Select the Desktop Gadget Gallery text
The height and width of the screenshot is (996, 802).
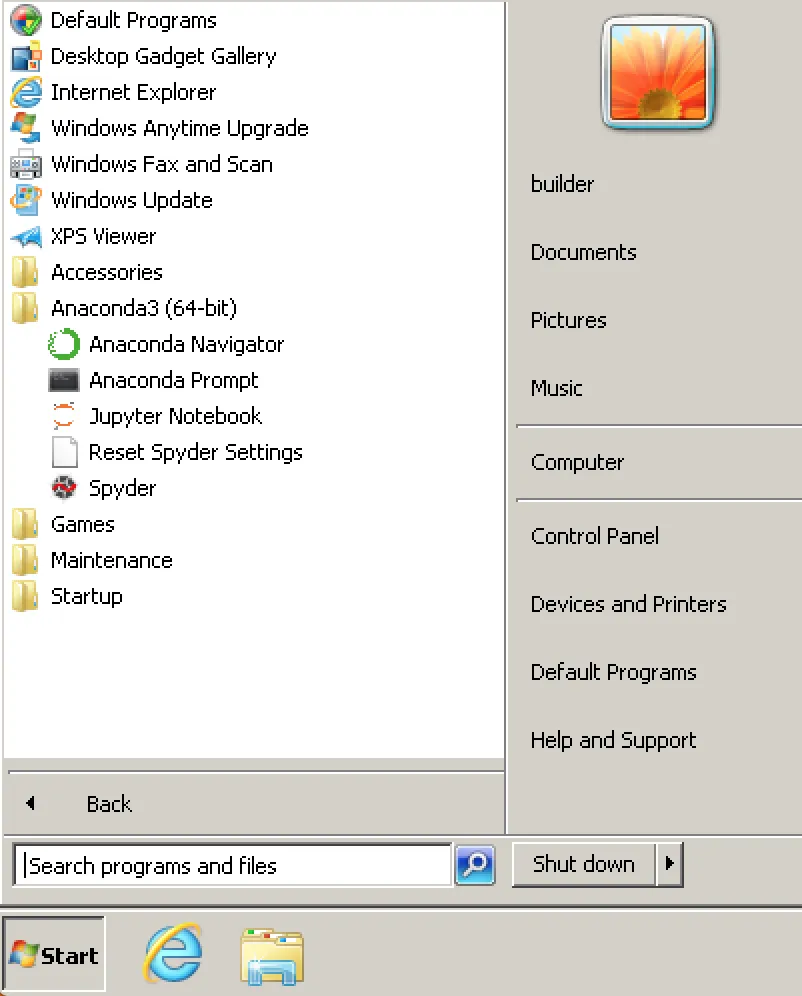click(x=163, y=56)
